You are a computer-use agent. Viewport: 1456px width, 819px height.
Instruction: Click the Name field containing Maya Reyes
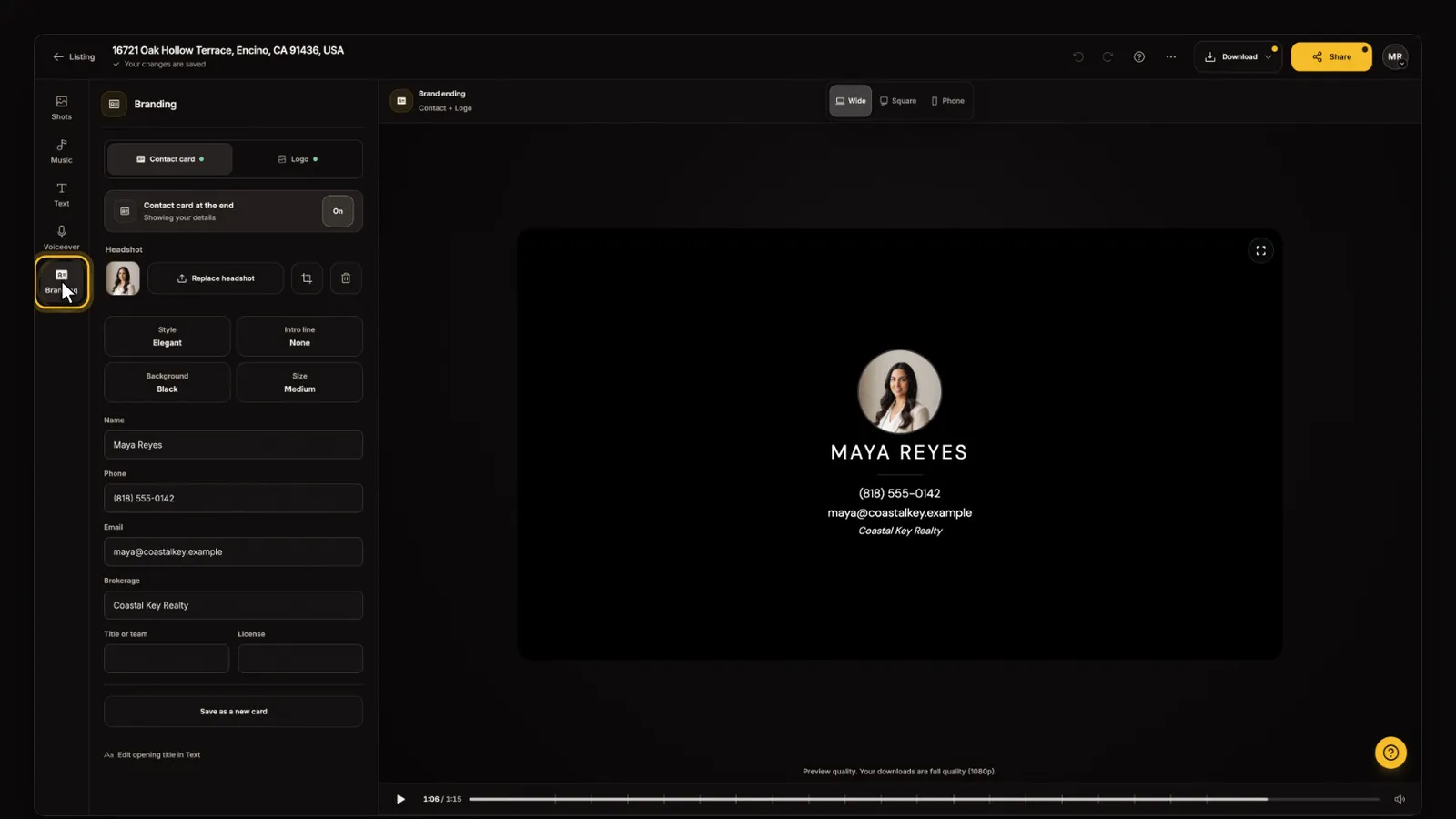tap(233, 445)
